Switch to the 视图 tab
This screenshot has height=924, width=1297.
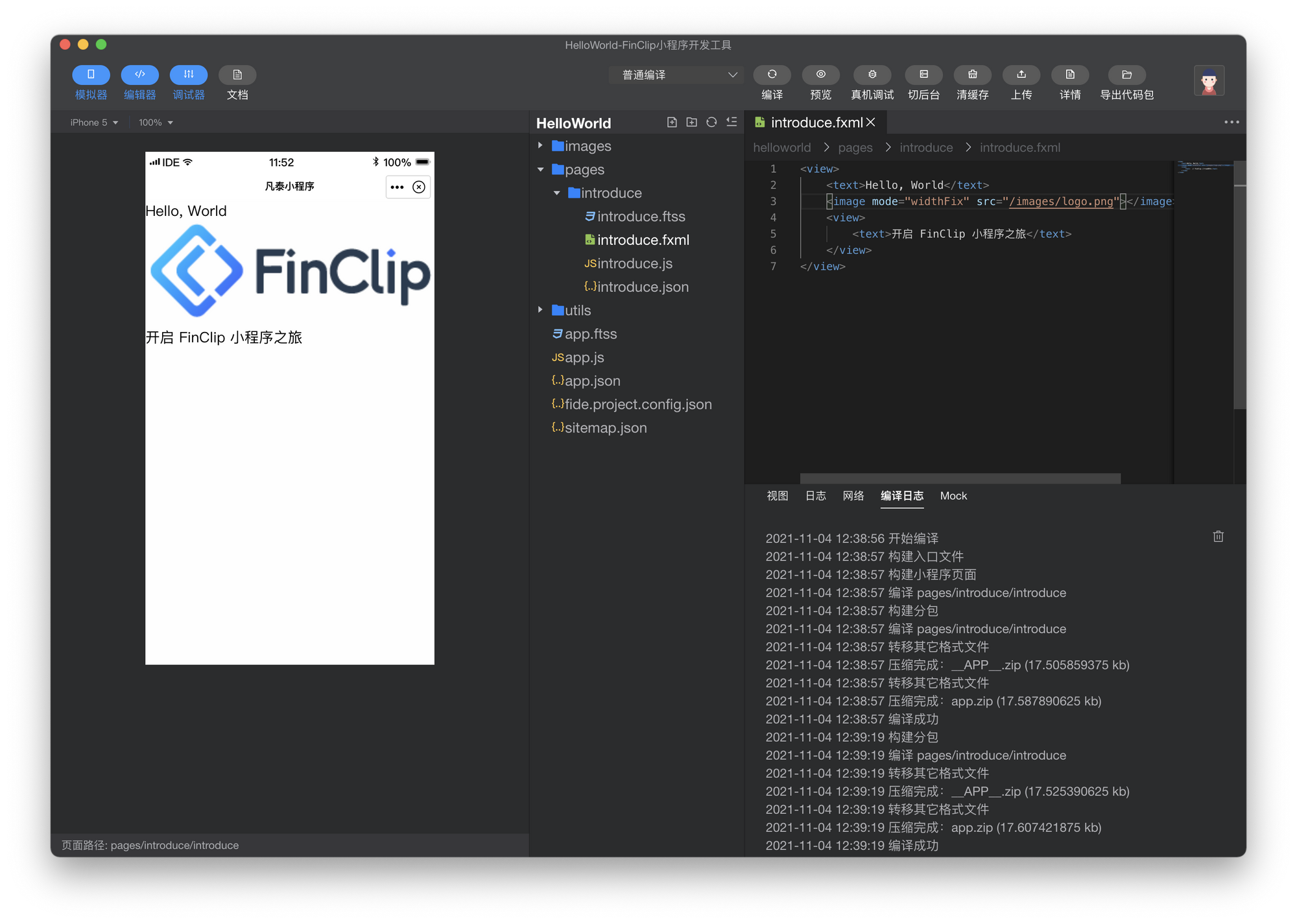point(777,496)
